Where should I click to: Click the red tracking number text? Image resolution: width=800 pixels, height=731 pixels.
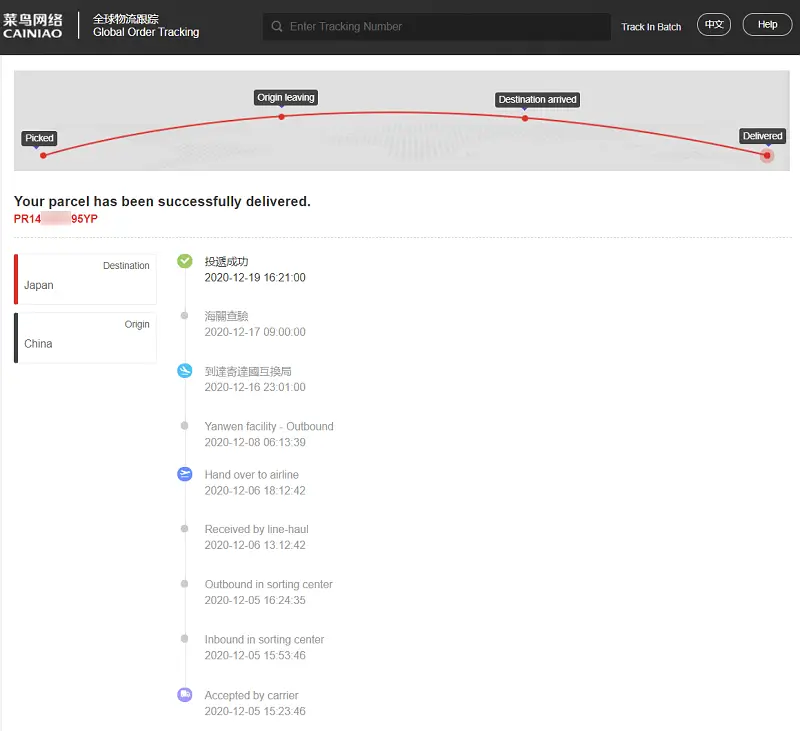56,219
